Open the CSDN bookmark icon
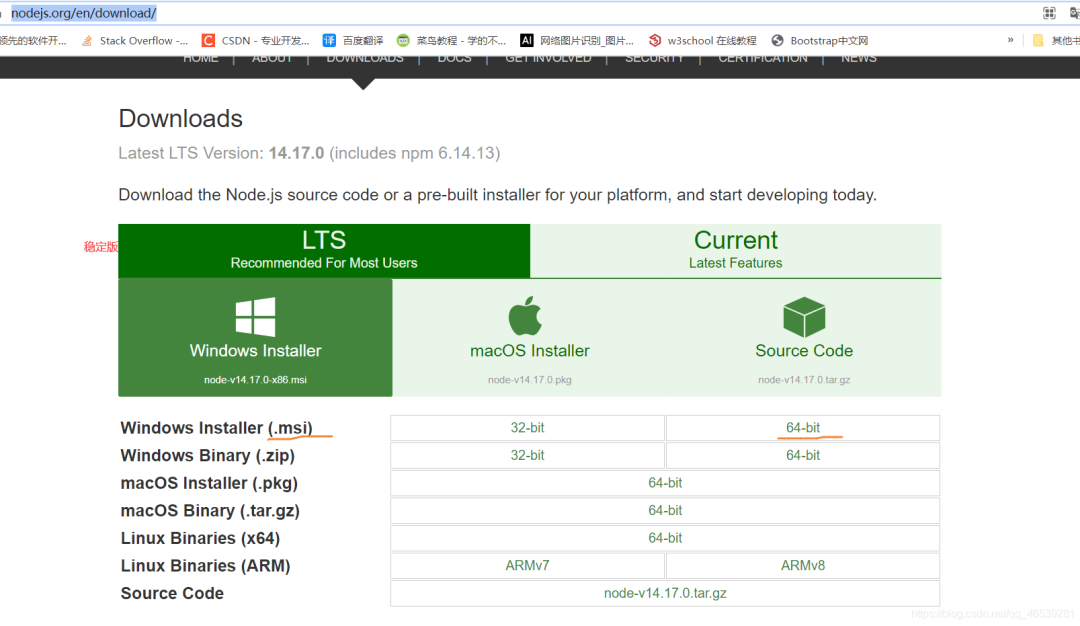 208,41
